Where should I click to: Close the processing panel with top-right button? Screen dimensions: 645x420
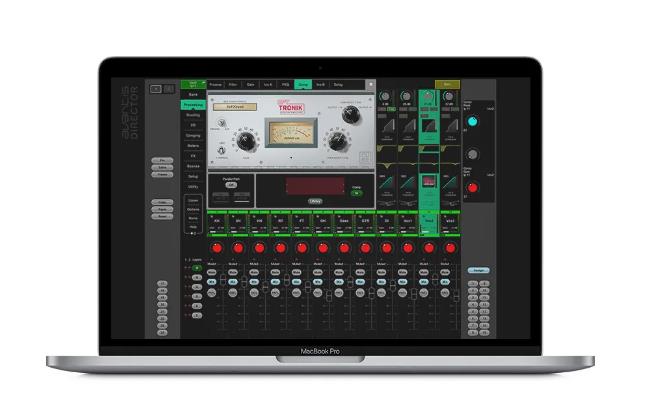pyautogui.click(x=371, y=84)
